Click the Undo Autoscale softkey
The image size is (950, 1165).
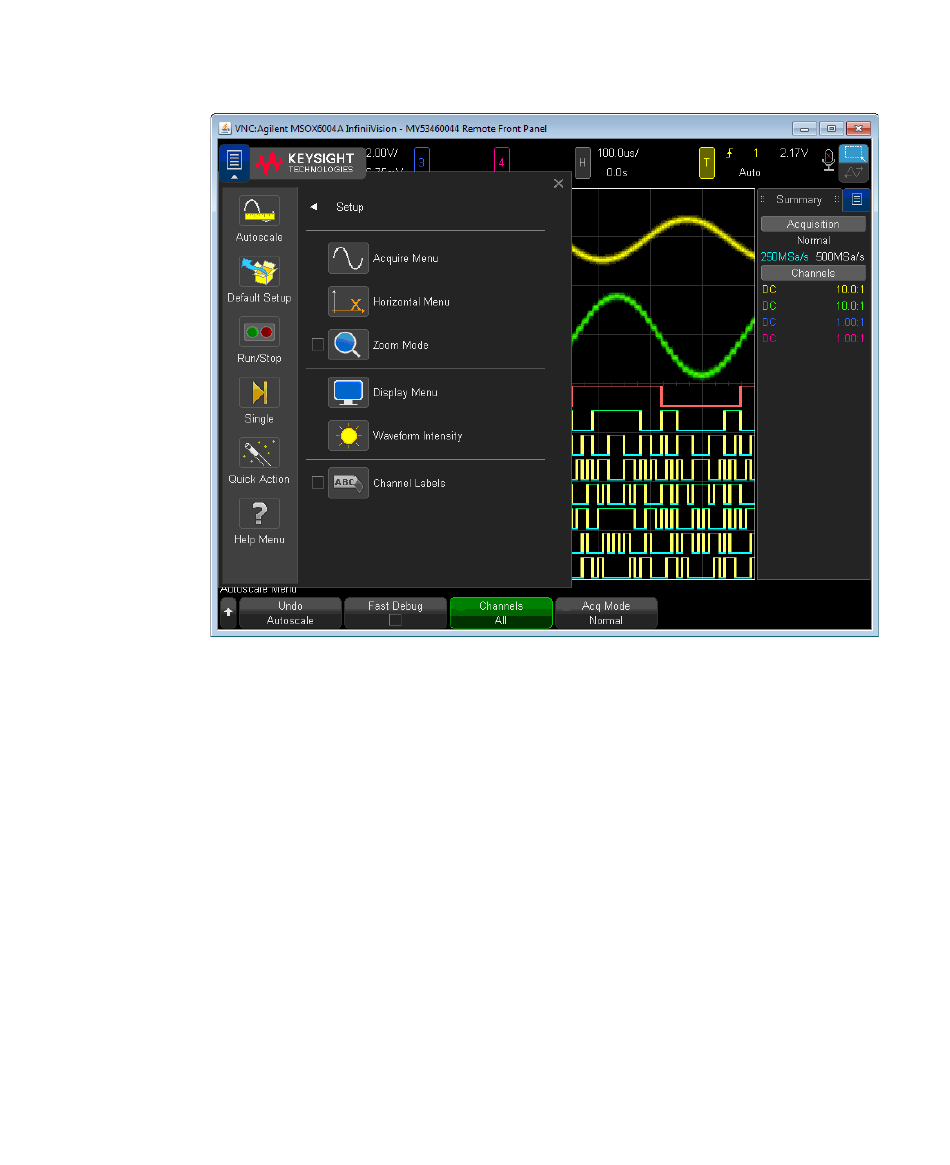point(290,613)
